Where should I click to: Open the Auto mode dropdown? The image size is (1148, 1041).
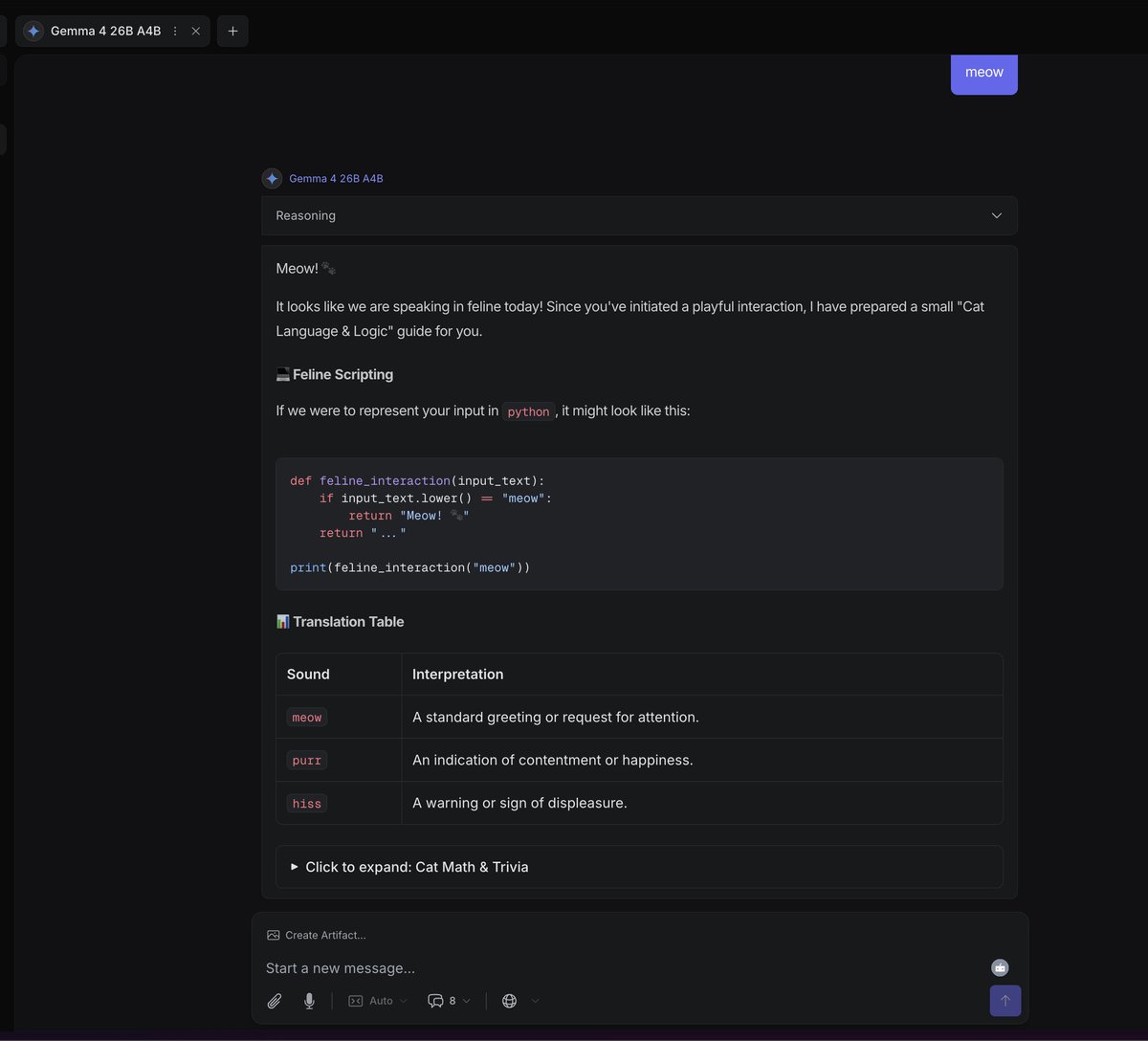pos(378,1001)
